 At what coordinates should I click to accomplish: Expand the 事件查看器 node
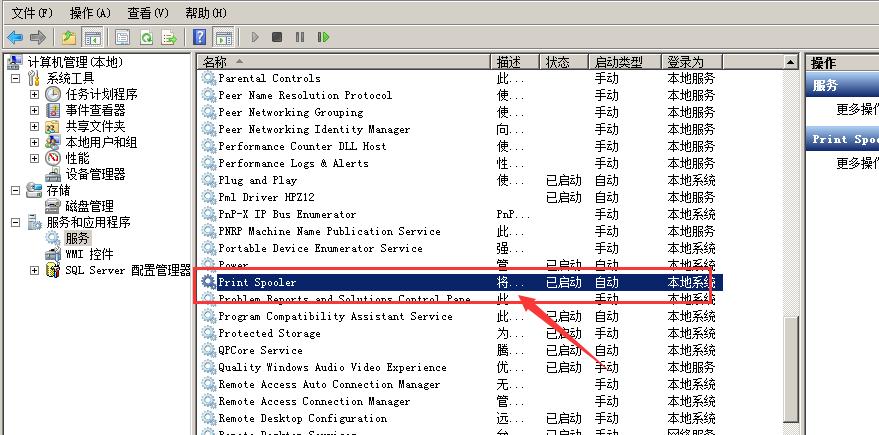(x=34, y=110)
